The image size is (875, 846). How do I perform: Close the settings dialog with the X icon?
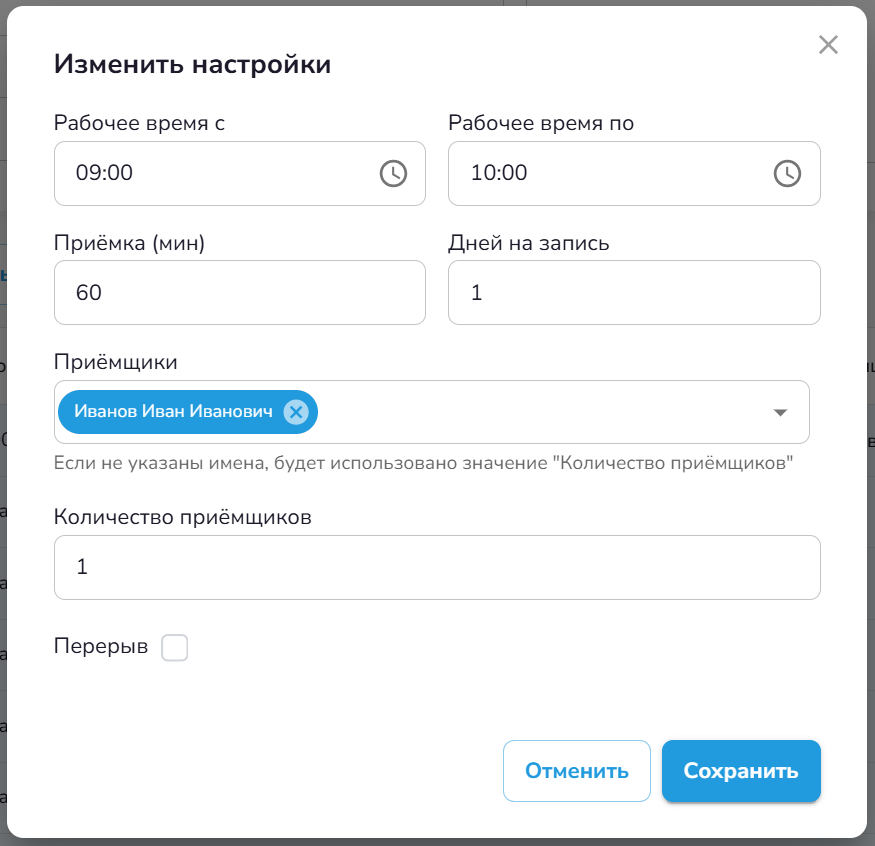coord(828,44)
